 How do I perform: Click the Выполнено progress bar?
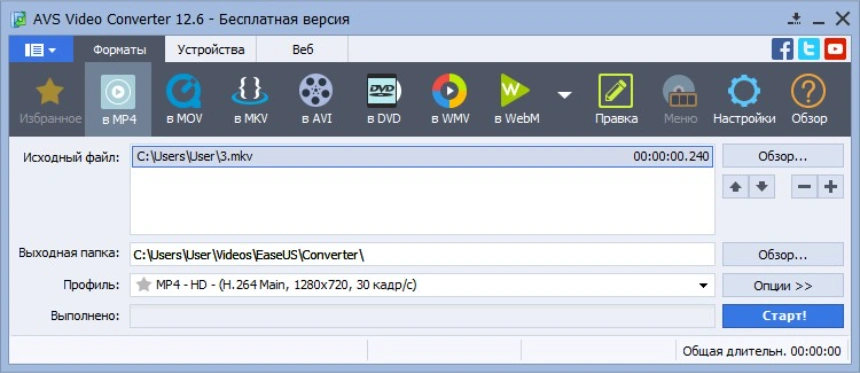[422, 317]
